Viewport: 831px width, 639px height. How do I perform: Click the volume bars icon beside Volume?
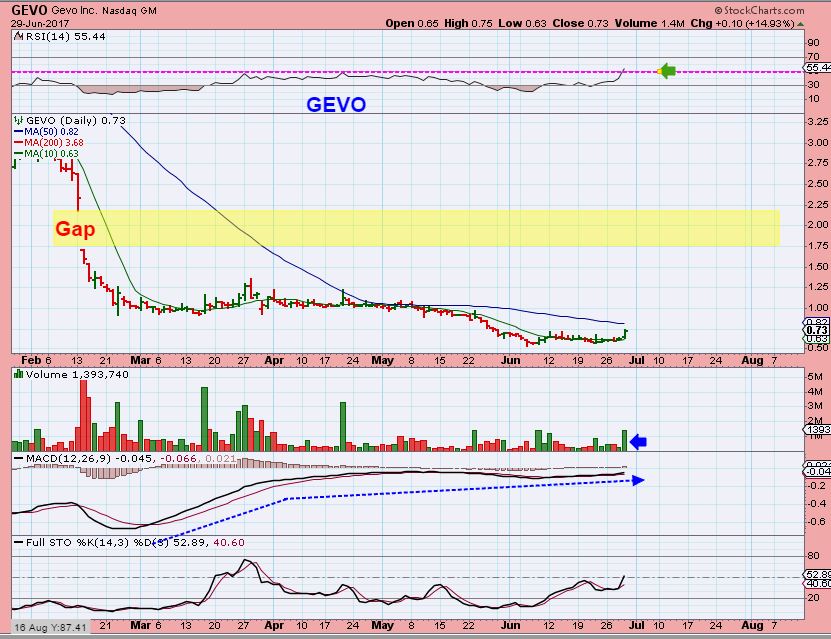[19, 374]
